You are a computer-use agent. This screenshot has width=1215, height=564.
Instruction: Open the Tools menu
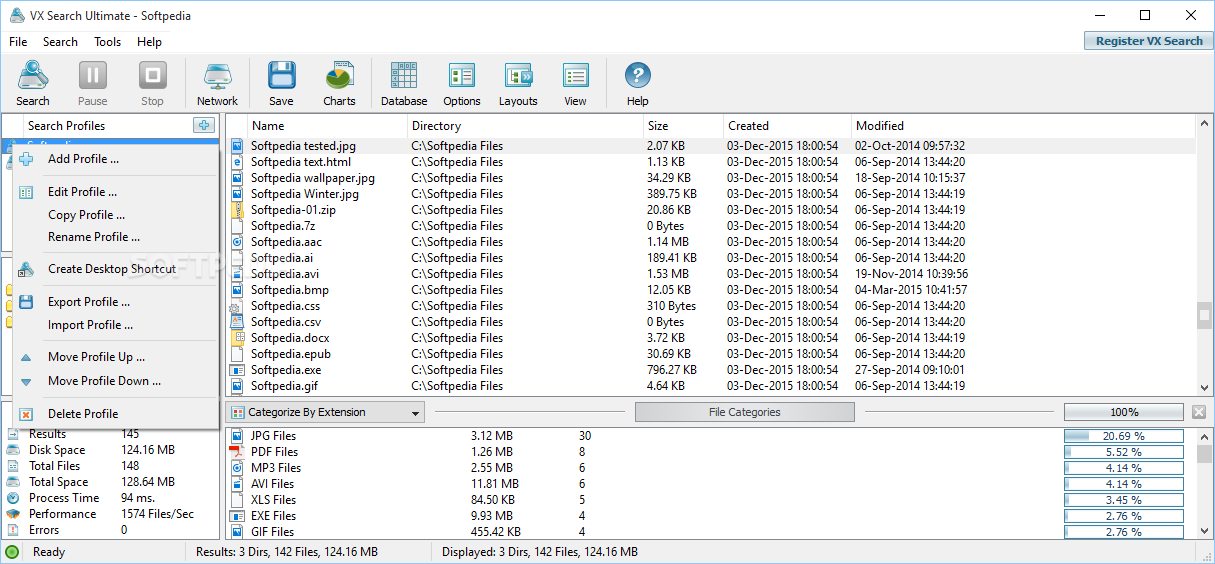(x=108, y=42)
